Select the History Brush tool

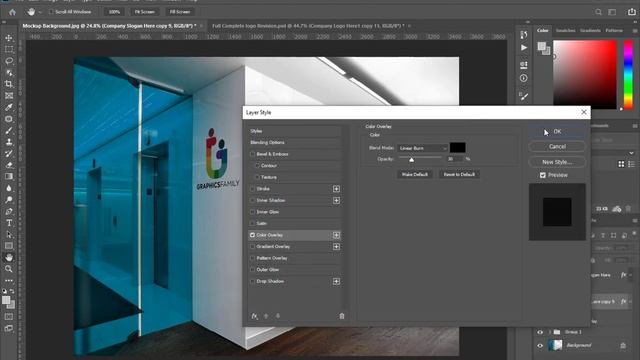click(9, 153)
